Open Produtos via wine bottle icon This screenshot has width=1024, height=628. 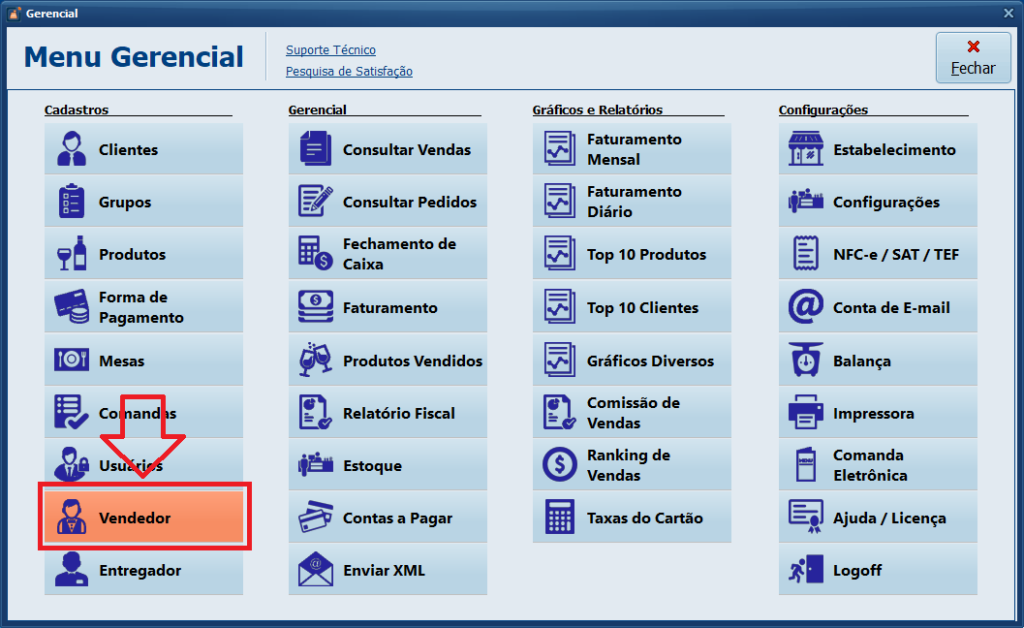pos(71,254)
